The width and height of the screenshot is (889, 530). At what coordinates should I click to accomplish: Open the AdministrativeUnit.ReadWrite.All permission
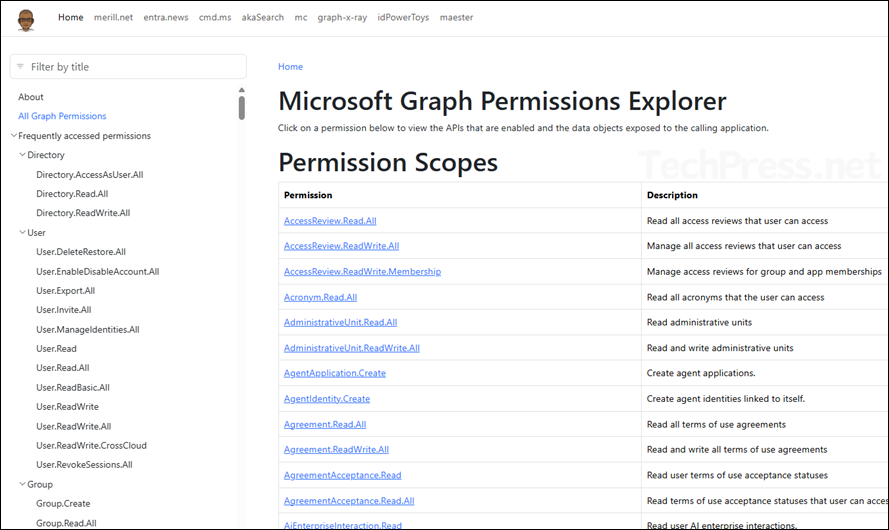(351, 348)
